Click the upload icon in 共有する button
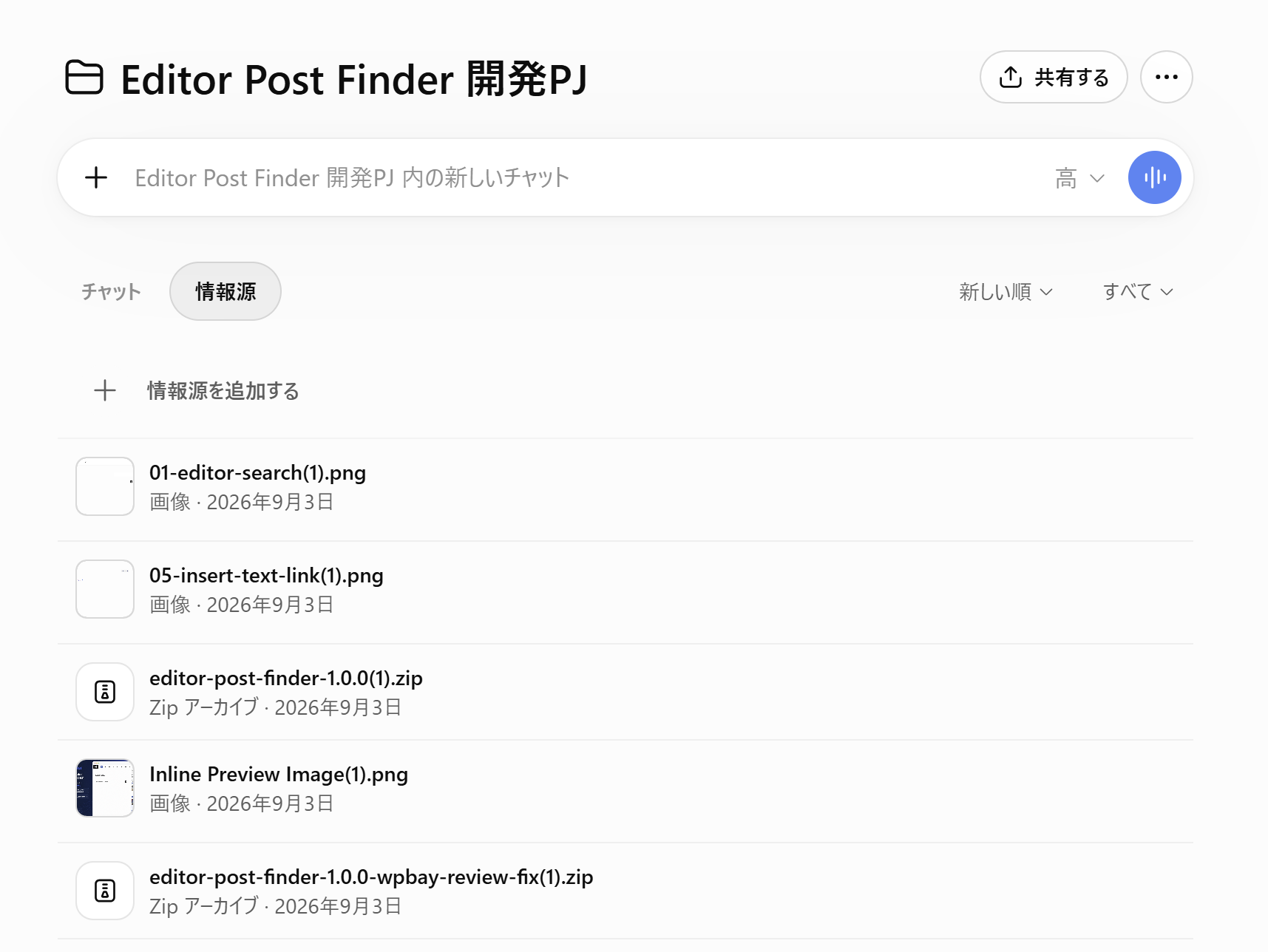This screenshot has width=1268, height=952. pyautogui.click(x=1011, y=77)
